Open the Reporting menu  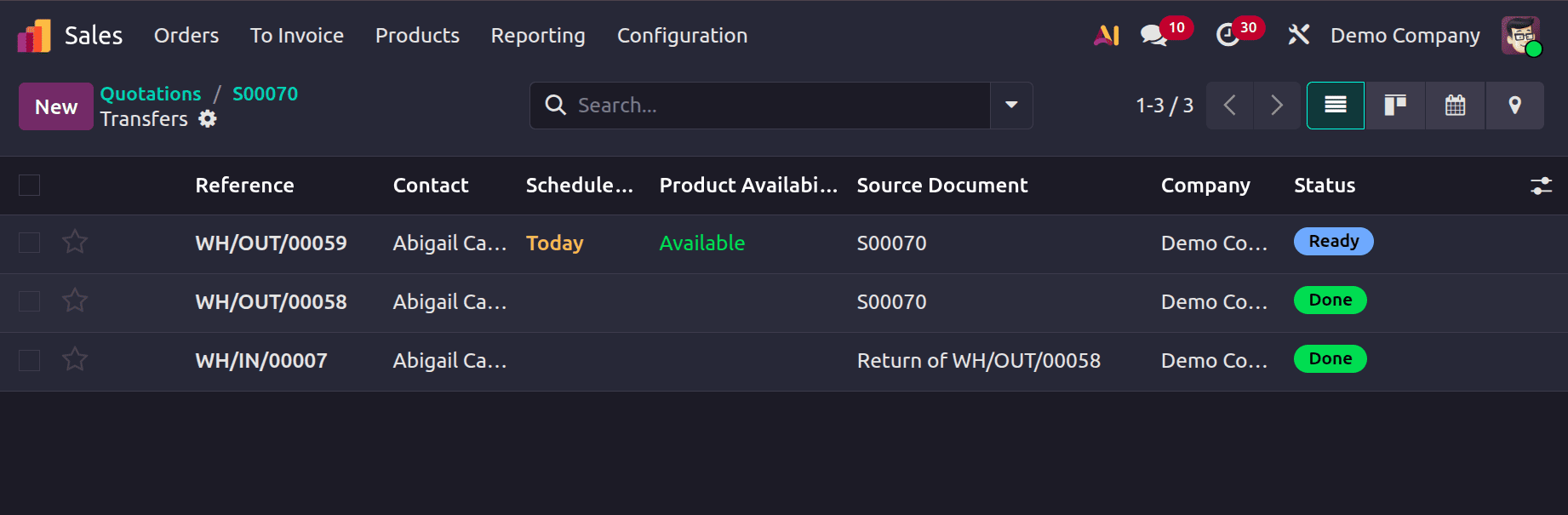tap(538, 36)
